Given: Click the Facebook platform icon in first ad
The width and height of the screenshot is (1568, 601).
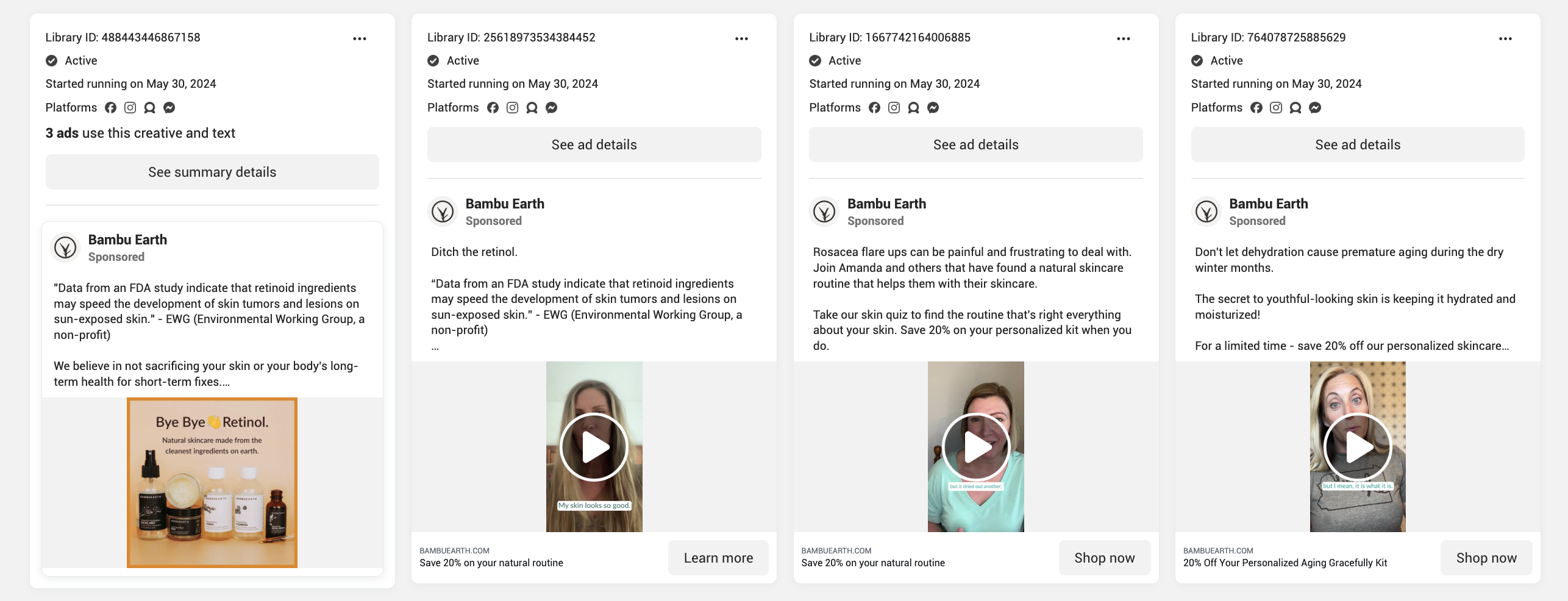Looking at the screenshot, I should [x=110, y=108].
